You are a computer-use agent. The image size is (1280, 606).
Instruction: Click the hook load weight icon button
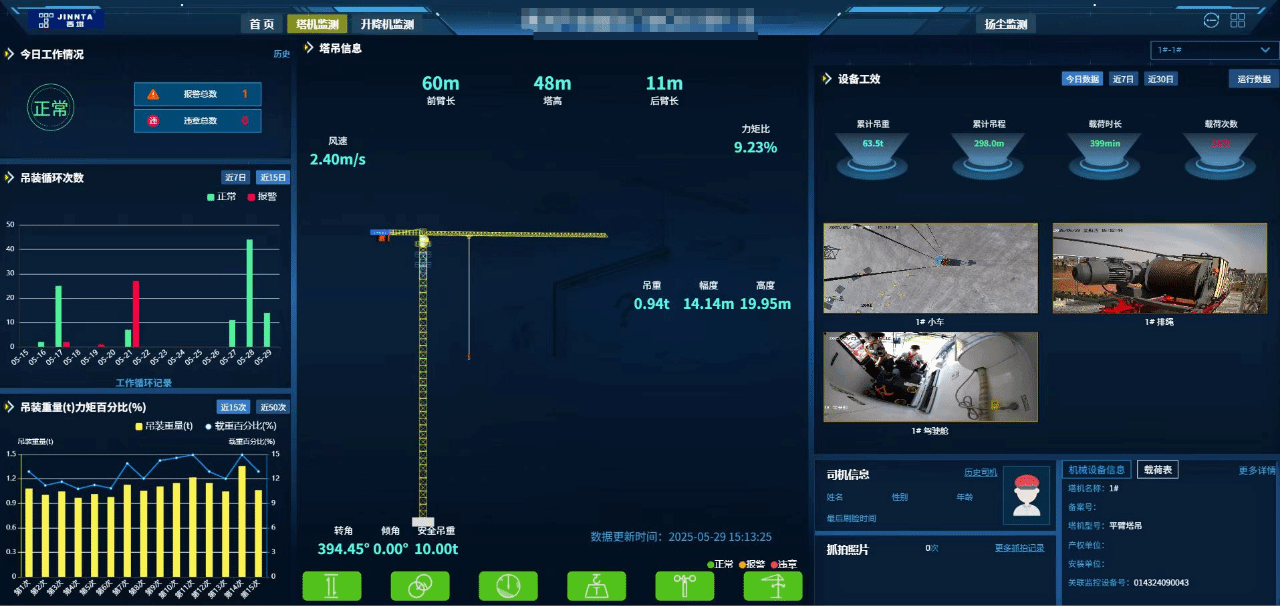597,586
